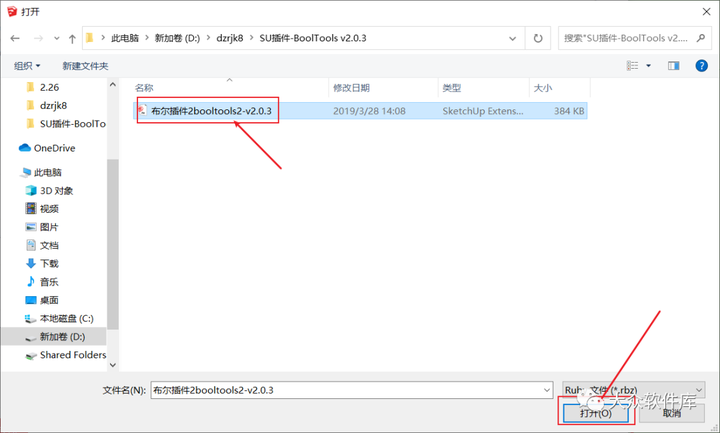The image size is (720, 433).
Task: Go back with the left arrow button
Action: [x=15, y=39]
